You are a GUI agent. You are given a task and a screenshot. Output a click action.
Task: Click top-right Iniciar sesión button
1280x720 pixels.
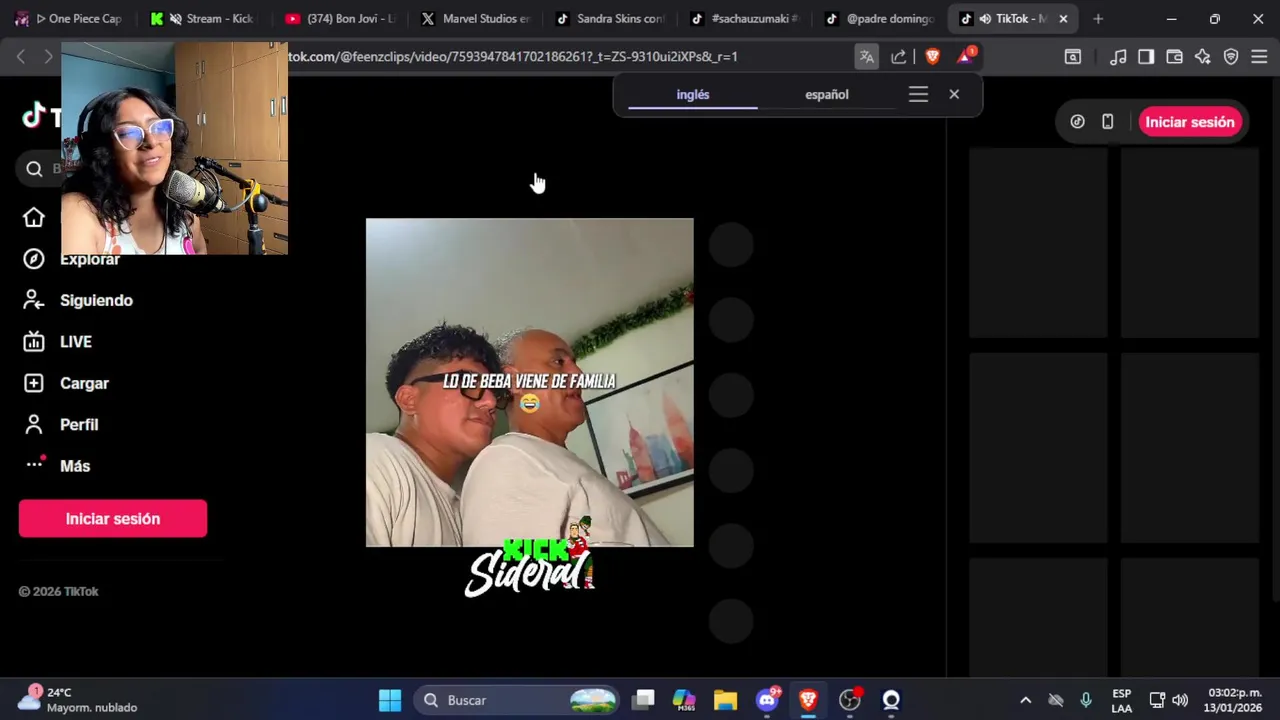[x=1189, y=122]
